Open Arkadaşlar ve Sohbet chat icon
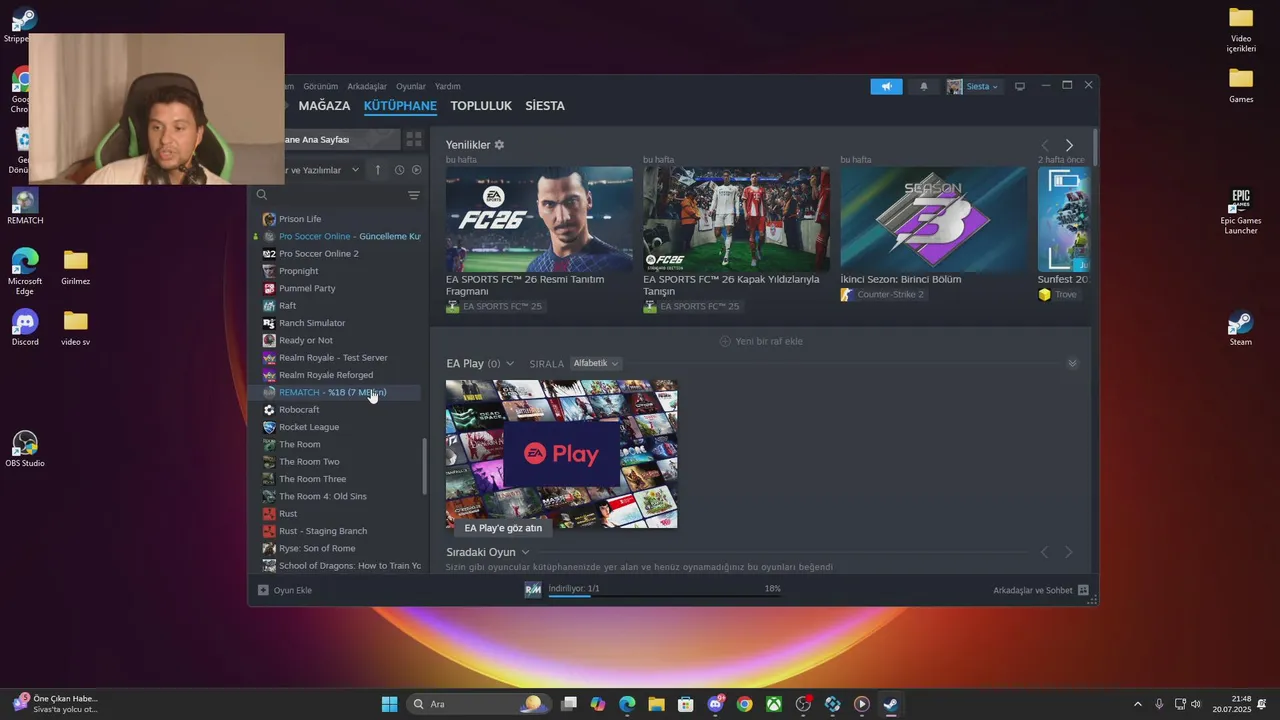Screen dimensions: 1280x720 (1083, 590)
